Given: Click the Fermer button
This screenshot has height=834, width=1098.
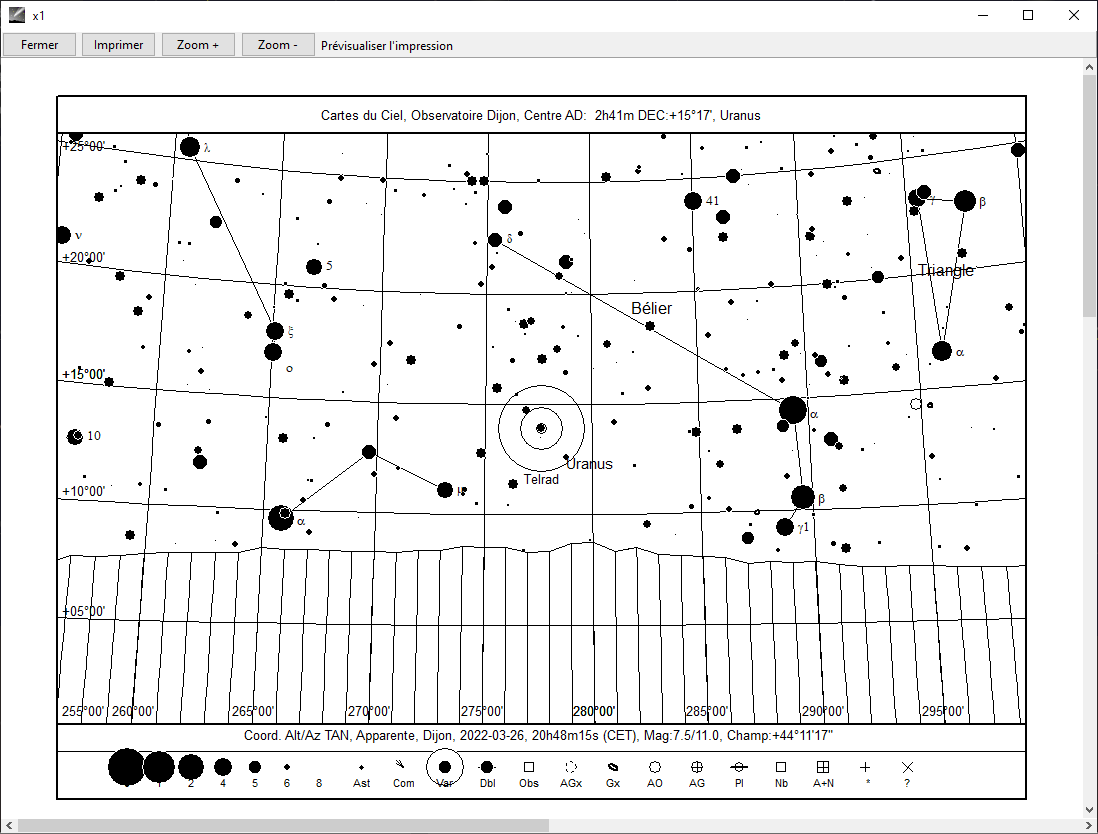Looking at the screenshot, I should [40, 45].
